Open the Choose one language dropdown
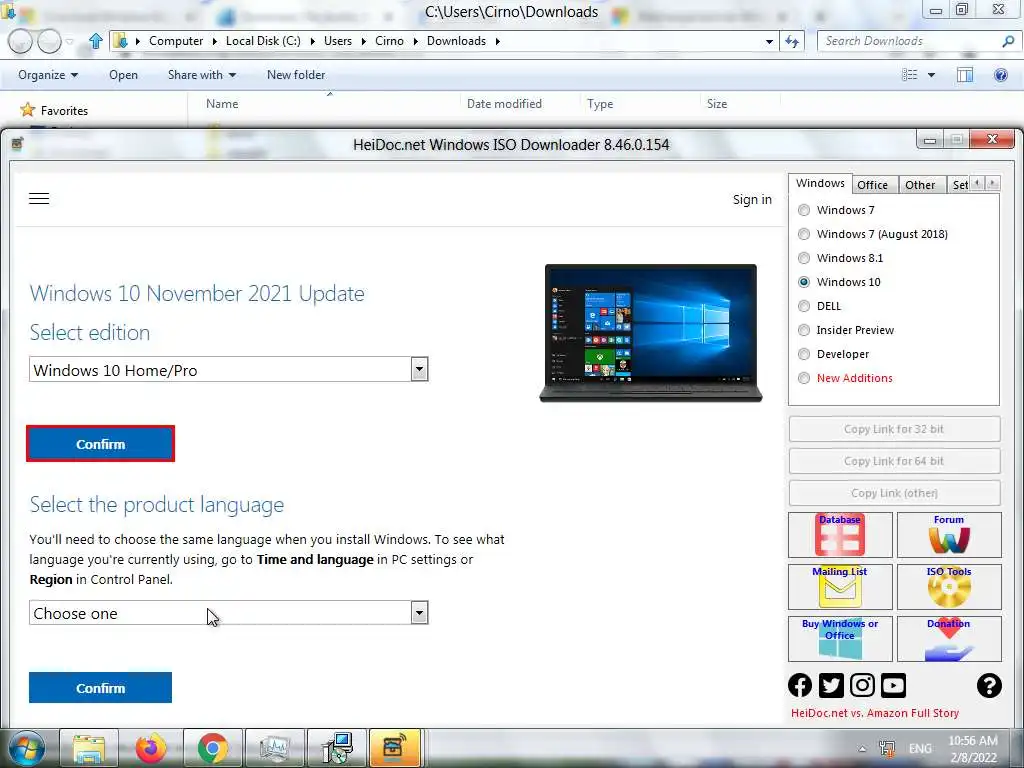The image size is (1024, 768). point(229,613)
